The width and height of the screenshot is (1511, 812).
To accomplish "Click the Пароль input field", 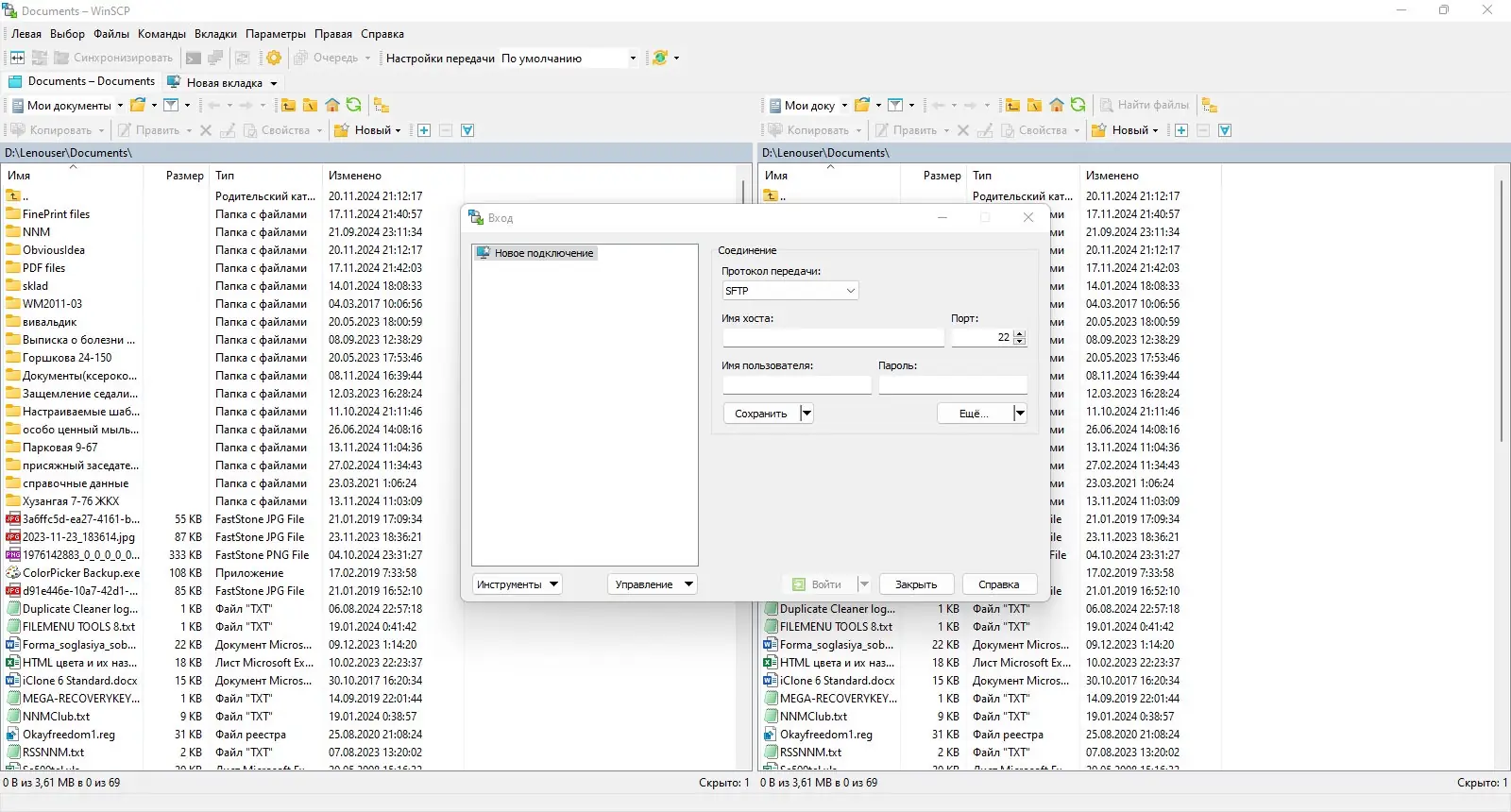I will tap(953, 384).
